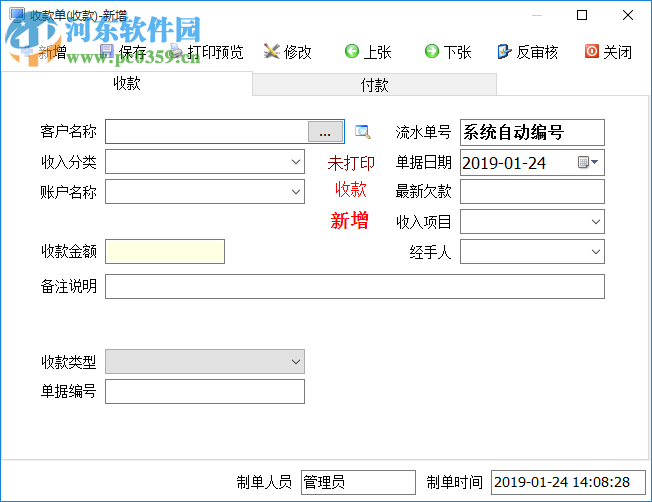Click the 单据编号 input field
This screenshot has height=502, width=652.
(205, 391)
